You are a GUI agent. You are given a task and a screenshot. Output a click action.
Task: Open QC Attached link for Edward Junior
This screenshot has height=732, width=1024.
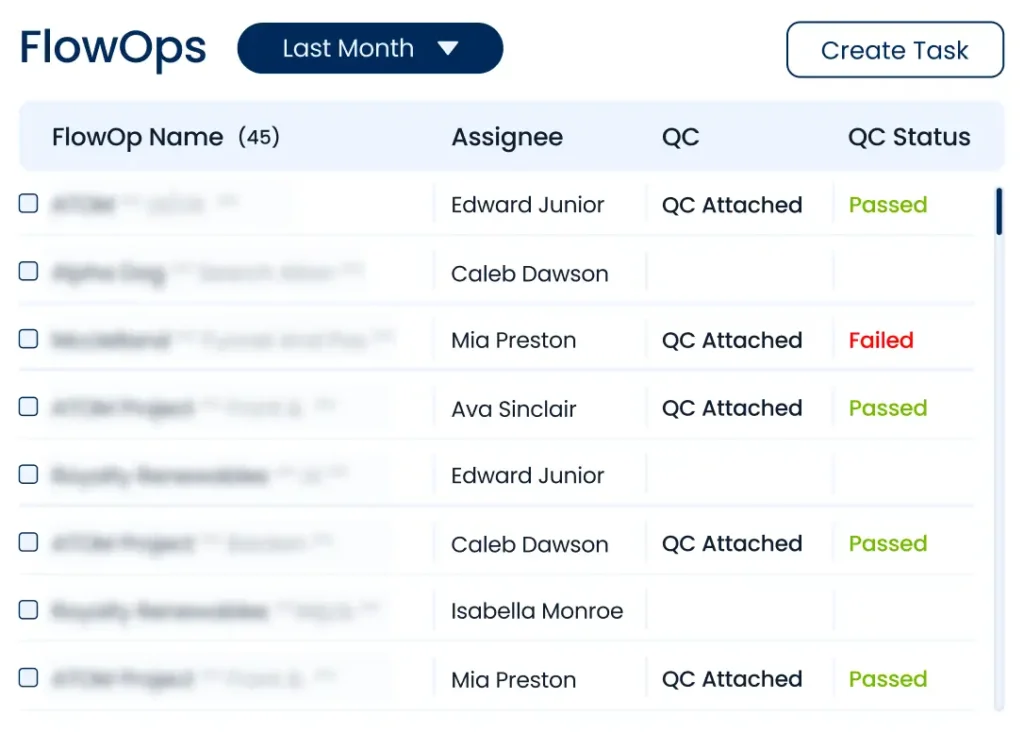point(732,205)
